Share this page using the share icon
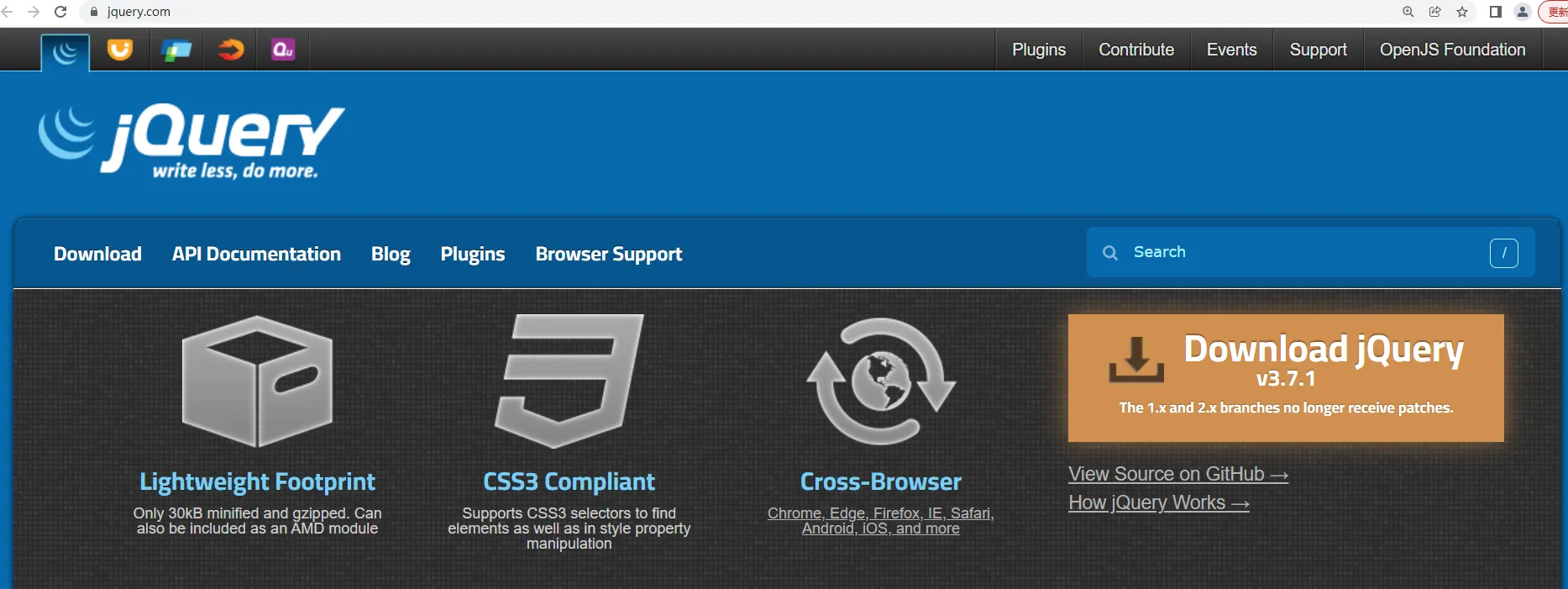This screenshot has height=589, width=1568. point(1435,12)
